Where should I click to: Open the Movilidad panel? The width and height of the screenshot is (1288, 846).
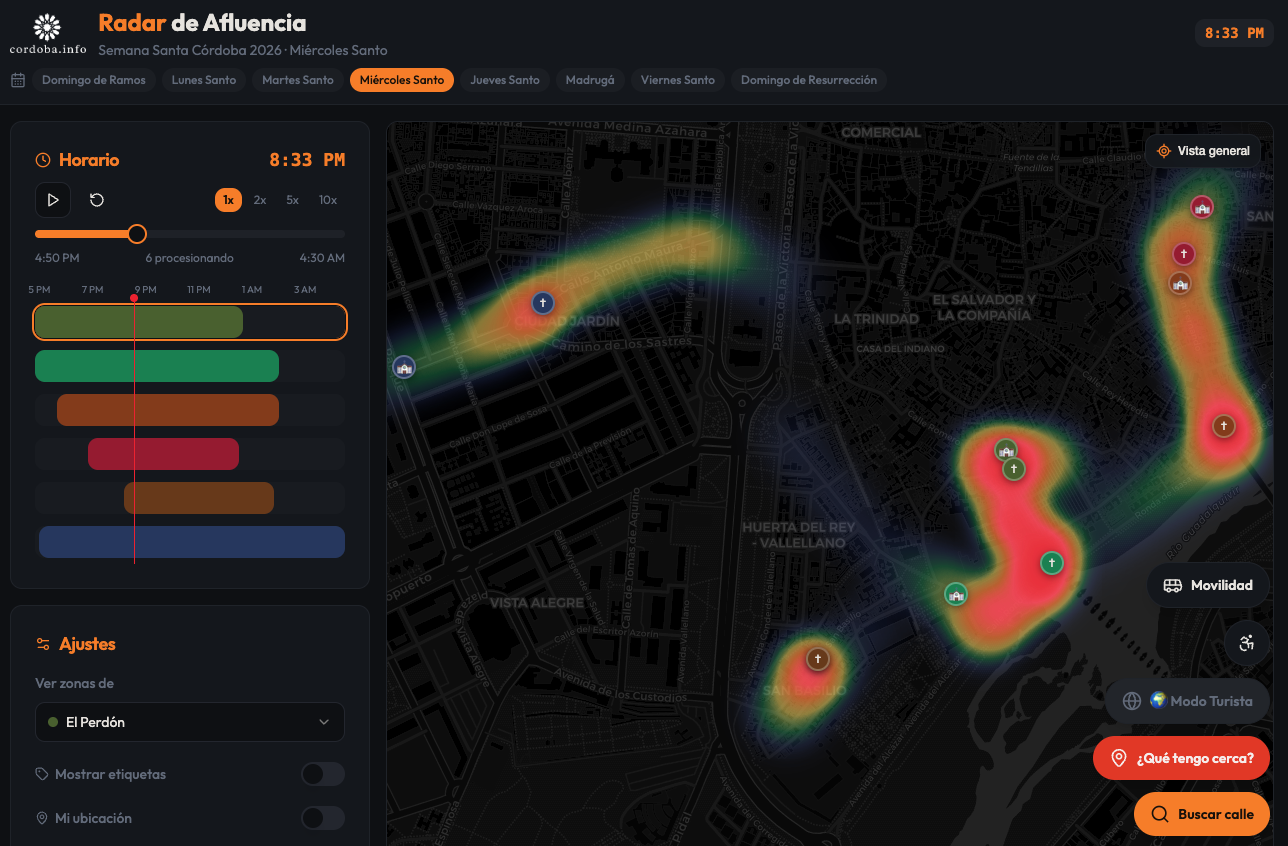tap(1207, 585)
